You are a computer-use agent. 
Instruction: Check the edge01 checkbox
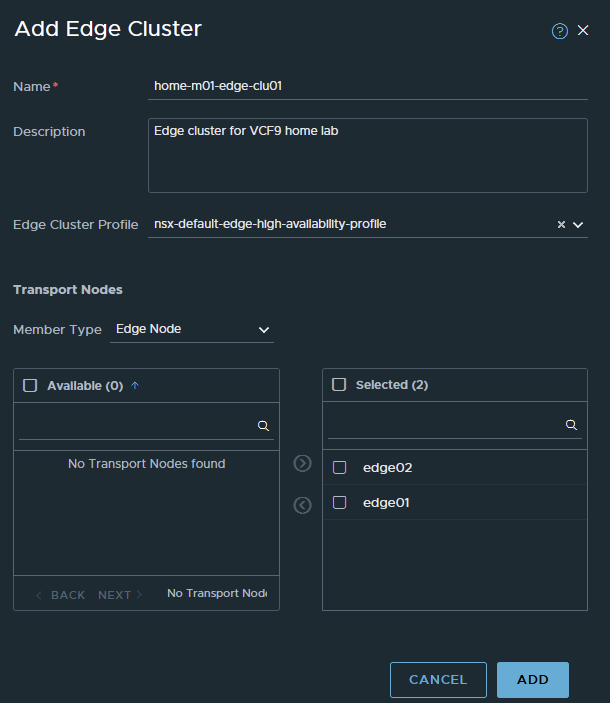pos(340,502)
